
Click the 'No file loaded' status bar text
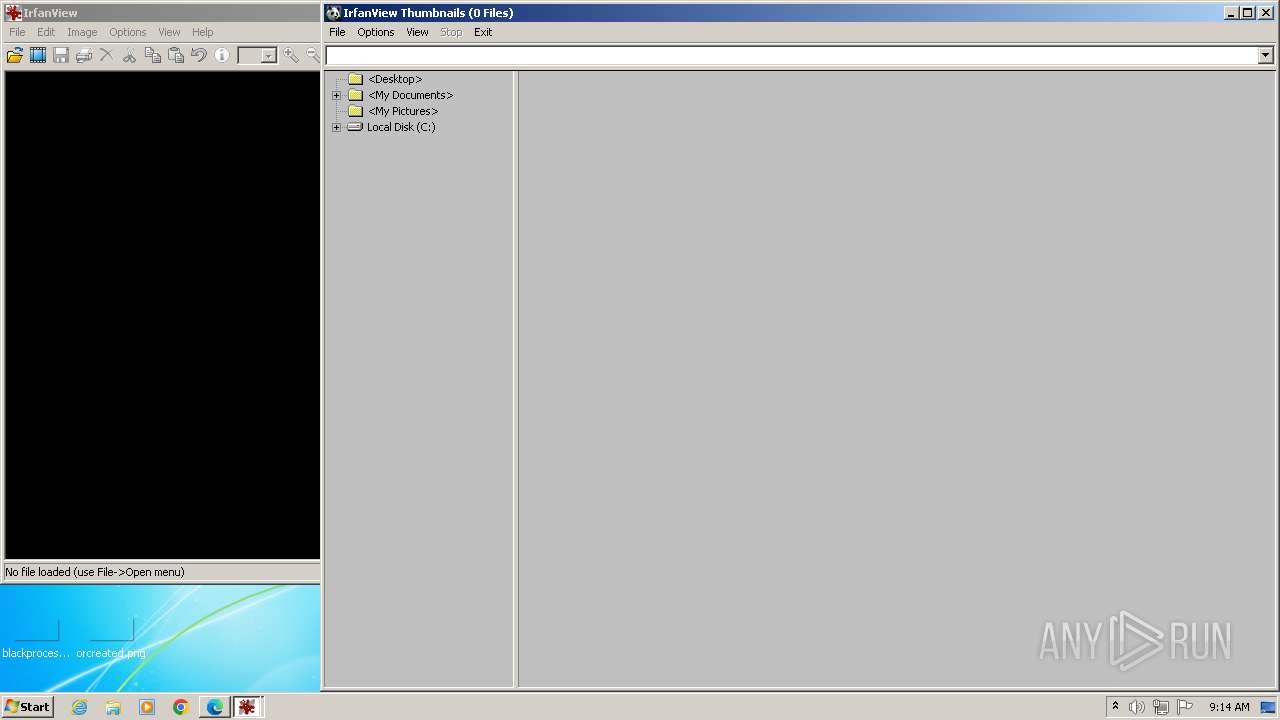95,572
